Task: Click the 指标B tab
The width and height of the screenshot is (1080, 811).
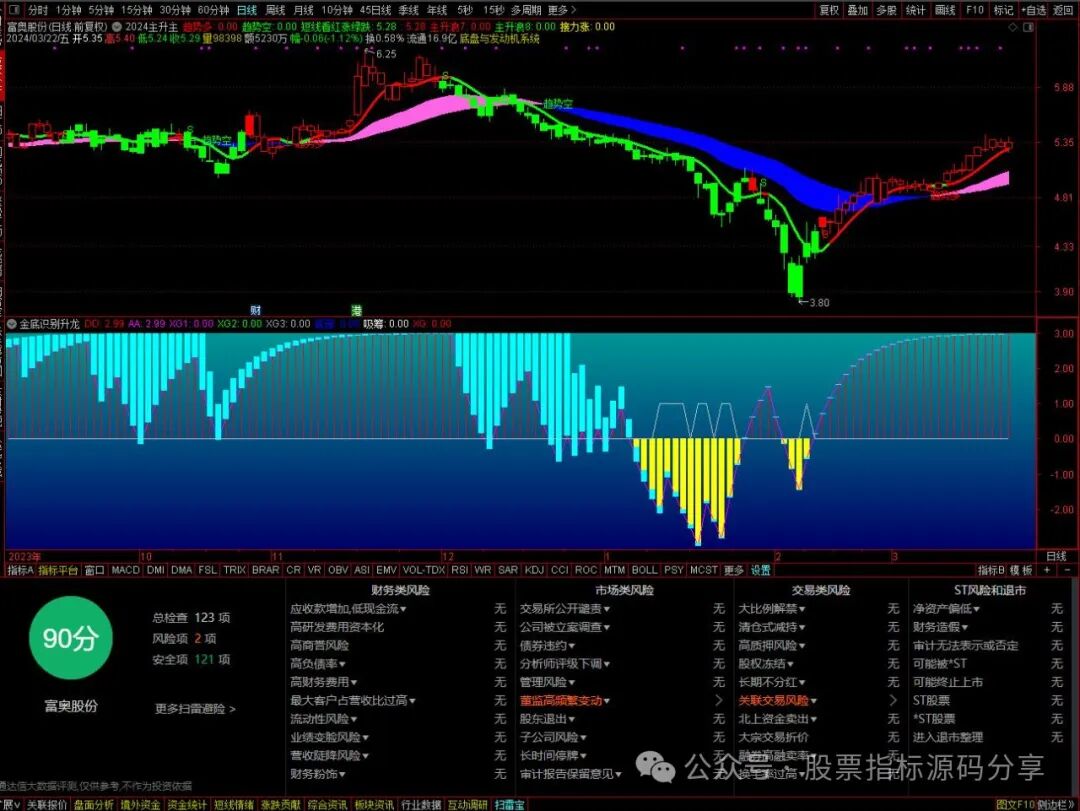Action: 991,570
